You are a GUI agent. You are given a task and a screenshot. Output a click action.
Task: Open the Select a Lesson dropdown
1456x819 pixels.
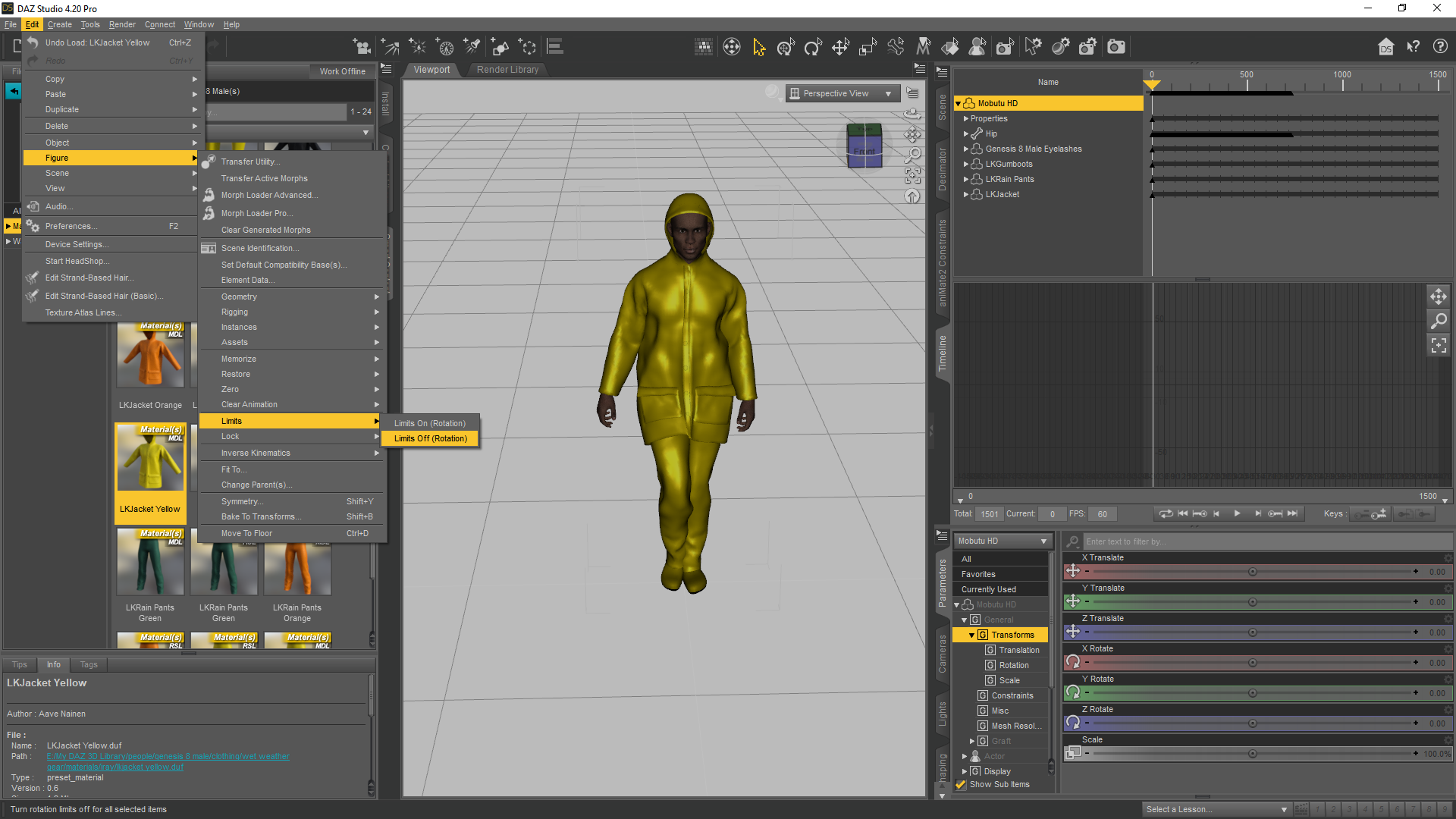coord(1216,810)
